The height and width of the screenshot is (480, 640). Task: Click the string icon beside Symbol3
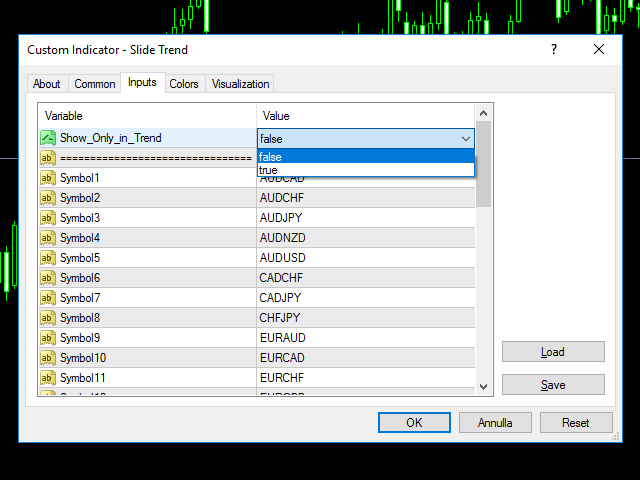click(x=47, y=218)
